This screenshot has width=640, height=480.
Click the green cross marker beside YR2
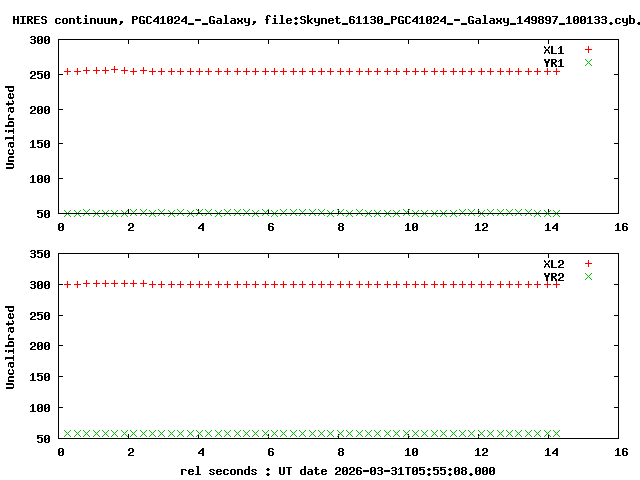pos(588,276)
